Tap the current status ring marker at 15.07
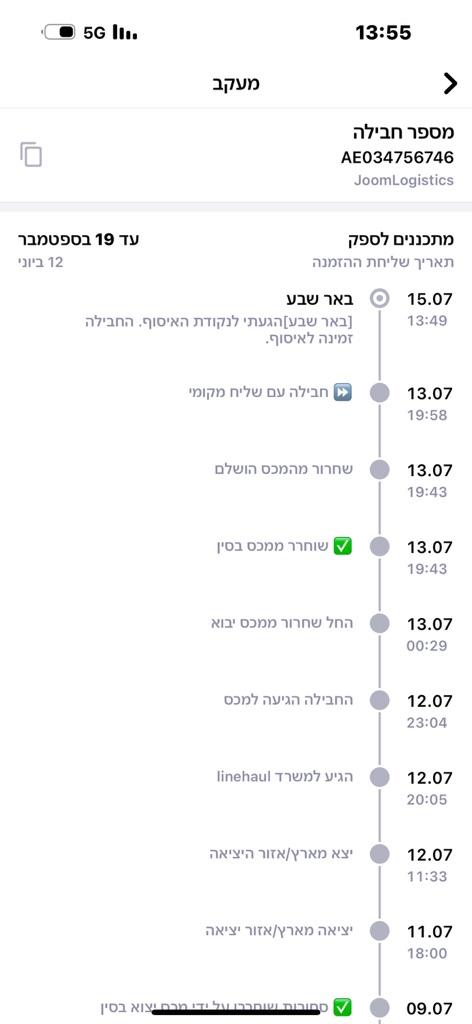Image resolution: width=472 pixels, height=1024 pixels. pyautogui.click(x=379, y=299)
